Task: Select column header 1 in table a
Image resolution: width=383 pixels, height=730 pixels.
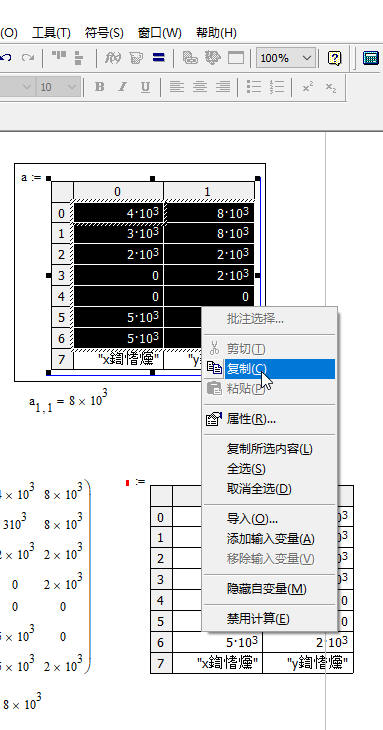Action: 209,191
